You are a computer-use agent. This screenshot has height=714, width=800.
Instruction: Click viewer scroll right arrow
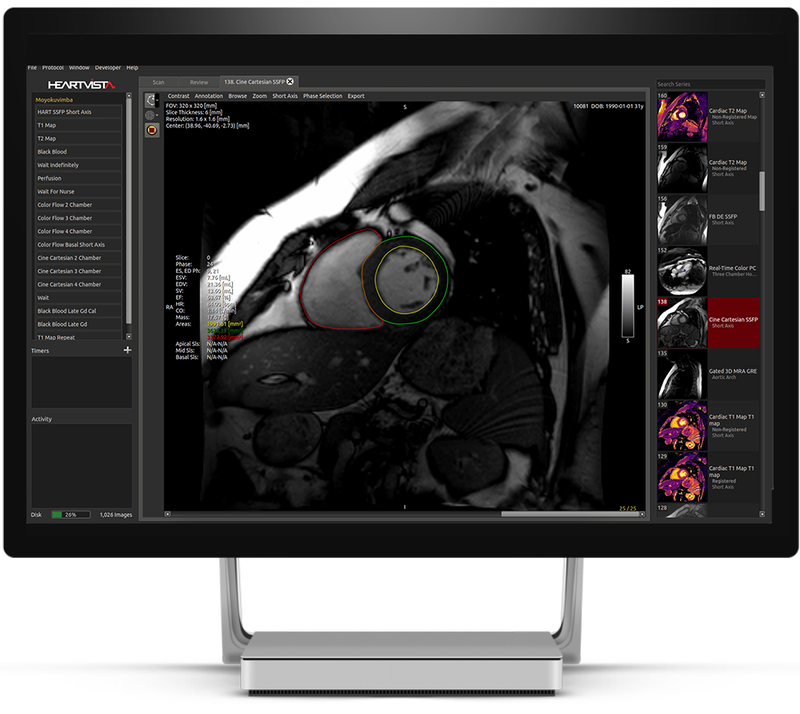pyautogui.click(x=642, y=514)
